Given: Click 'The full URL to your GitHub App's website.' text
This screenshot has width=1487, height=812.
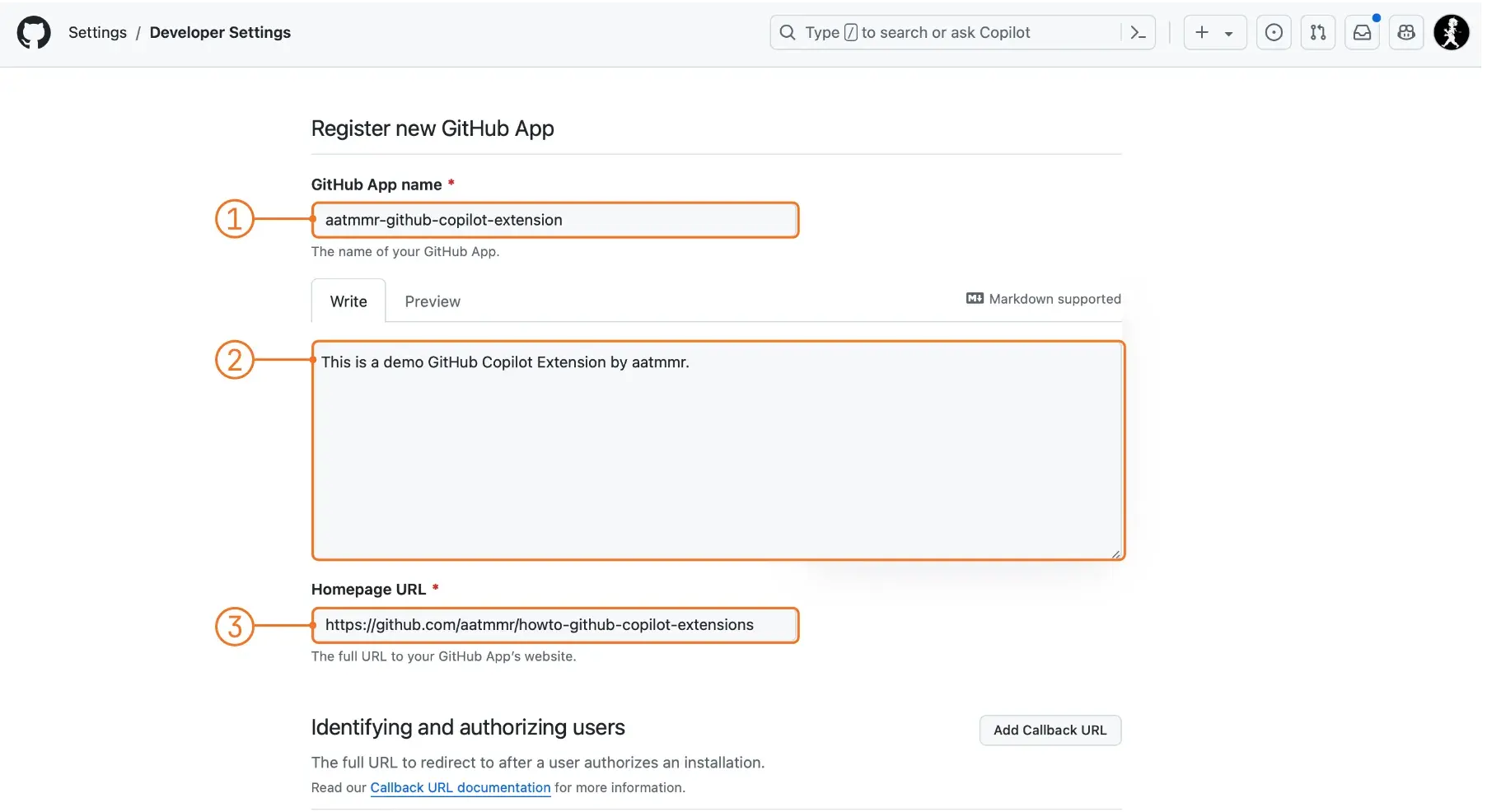Looking at the screenshot, I should (x=443, y=656).
